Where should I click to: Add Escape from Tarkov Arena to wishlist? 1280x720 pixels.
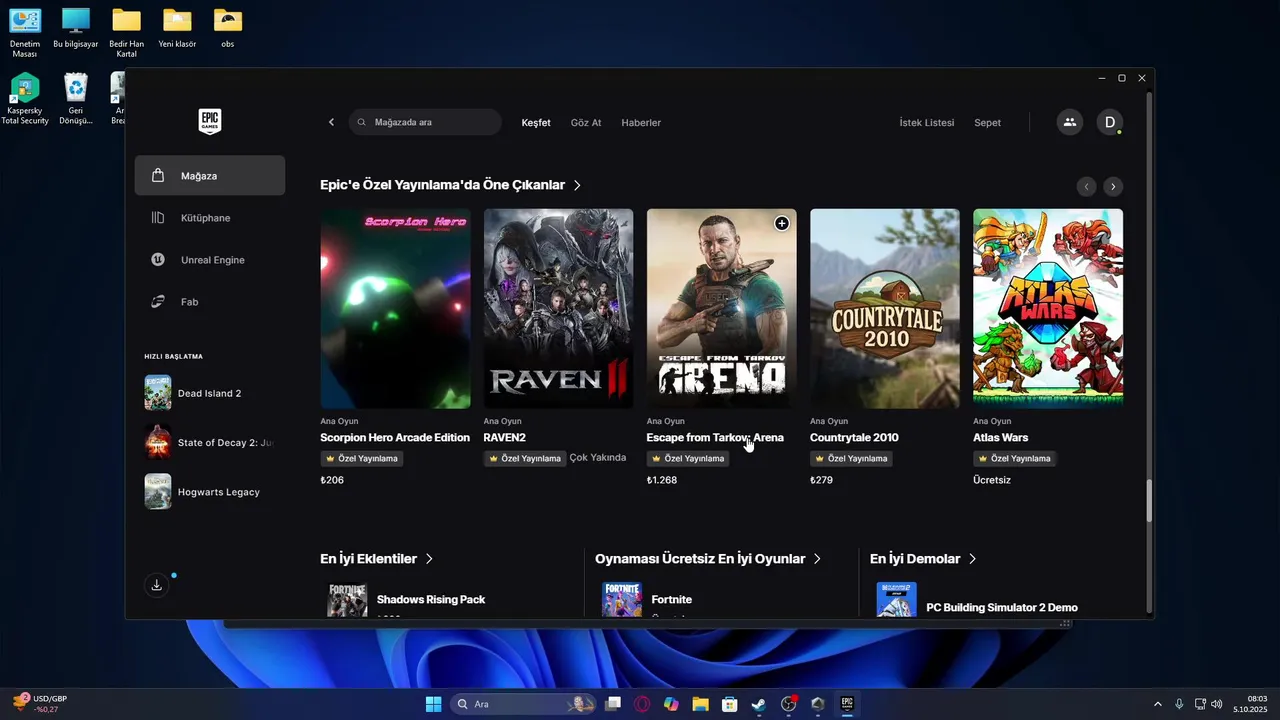click(x=782, y=223)
